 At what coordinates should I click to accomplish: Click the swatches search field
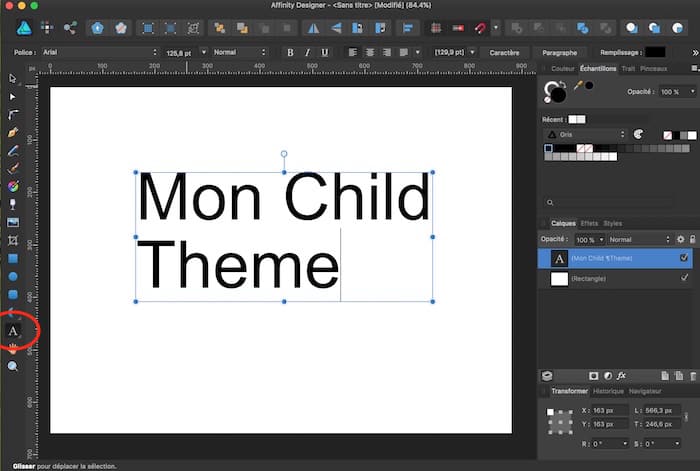coord(609,203)
